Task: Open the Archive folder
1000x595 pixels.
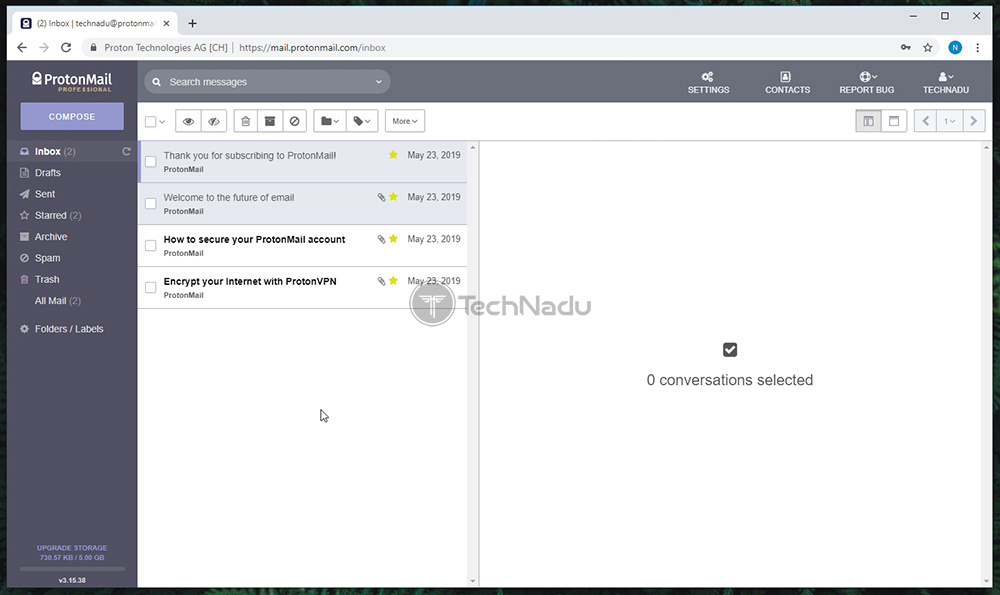Action: click(72, 237)
